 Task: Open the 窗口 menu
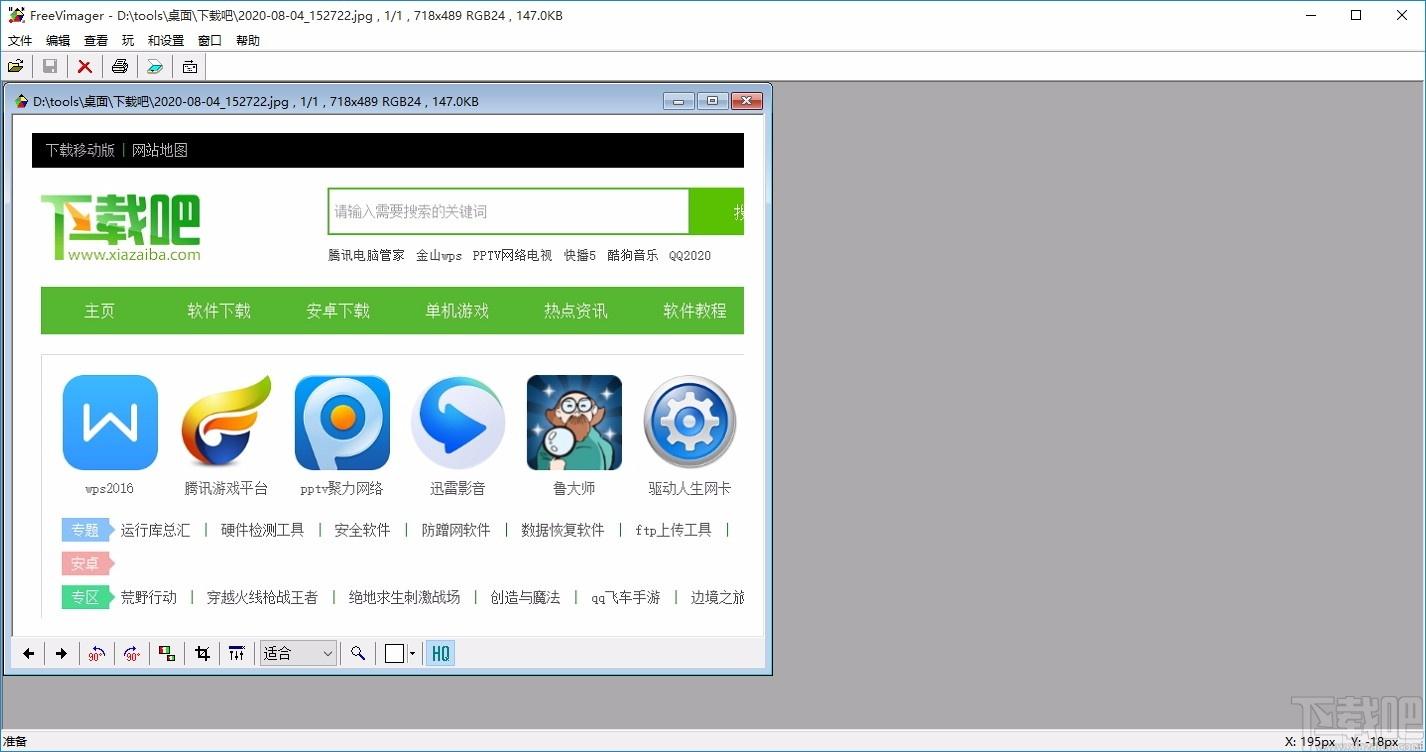[210, 41]
